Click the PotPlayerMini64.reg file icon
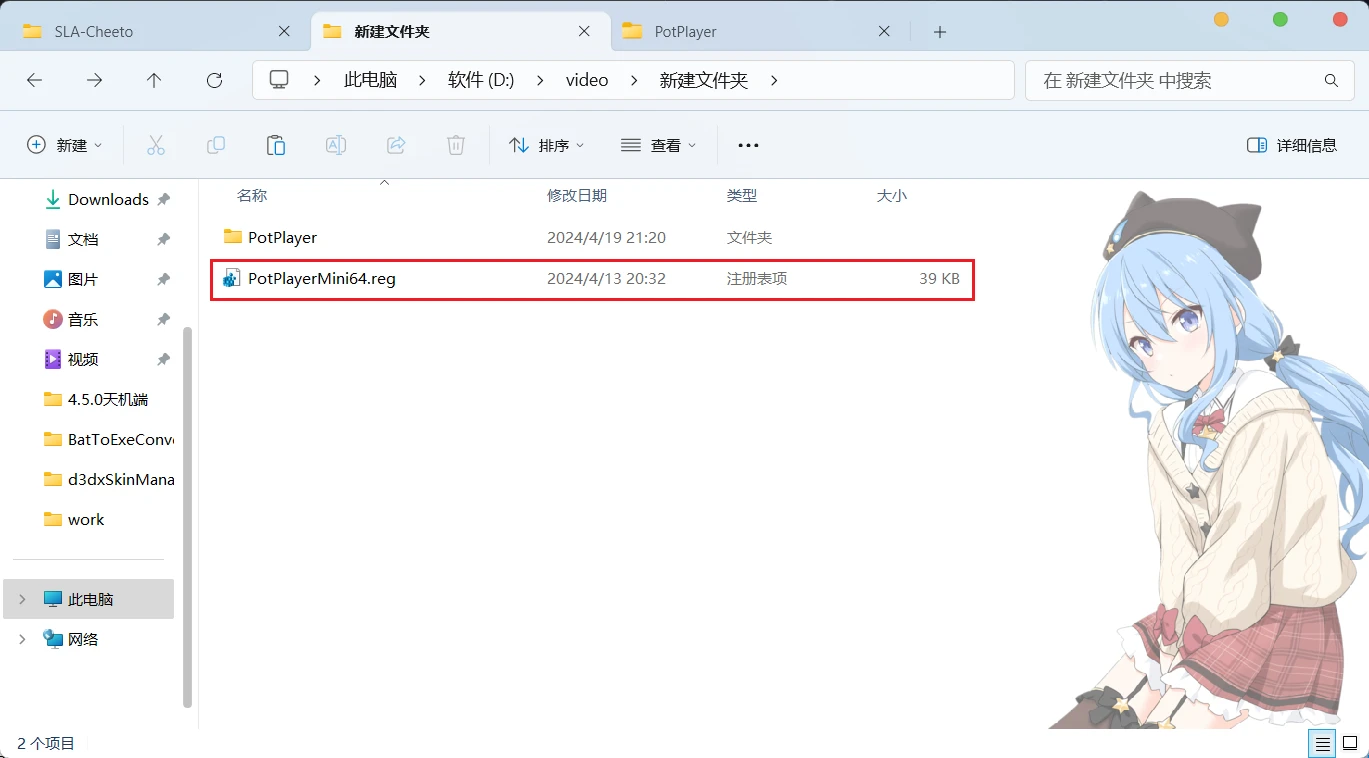This screenshot has width=1369, height=758. (x=232, y=279)
